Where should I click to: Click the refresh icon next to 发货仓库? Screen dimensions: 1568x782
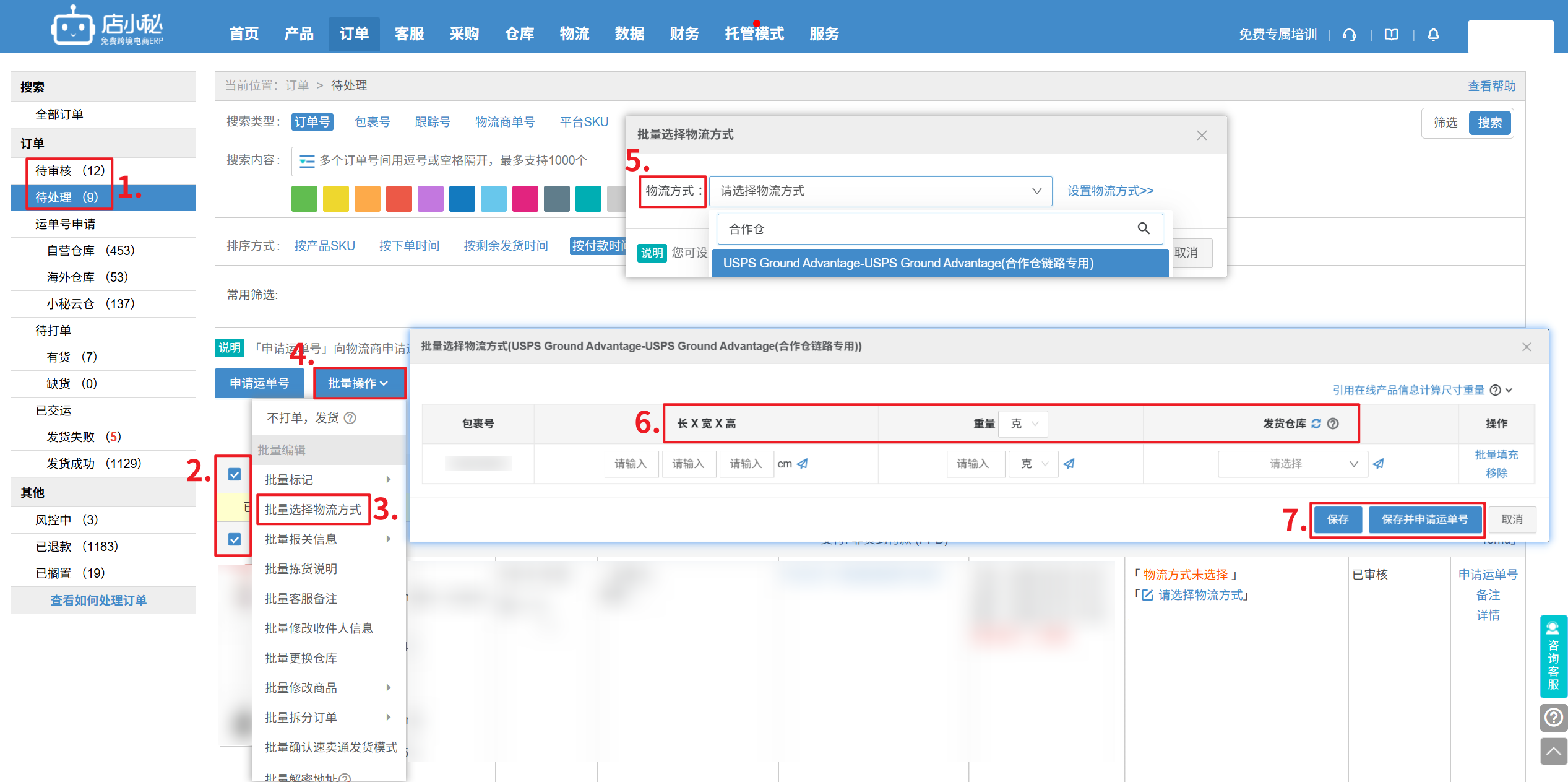click(1316, 424)
